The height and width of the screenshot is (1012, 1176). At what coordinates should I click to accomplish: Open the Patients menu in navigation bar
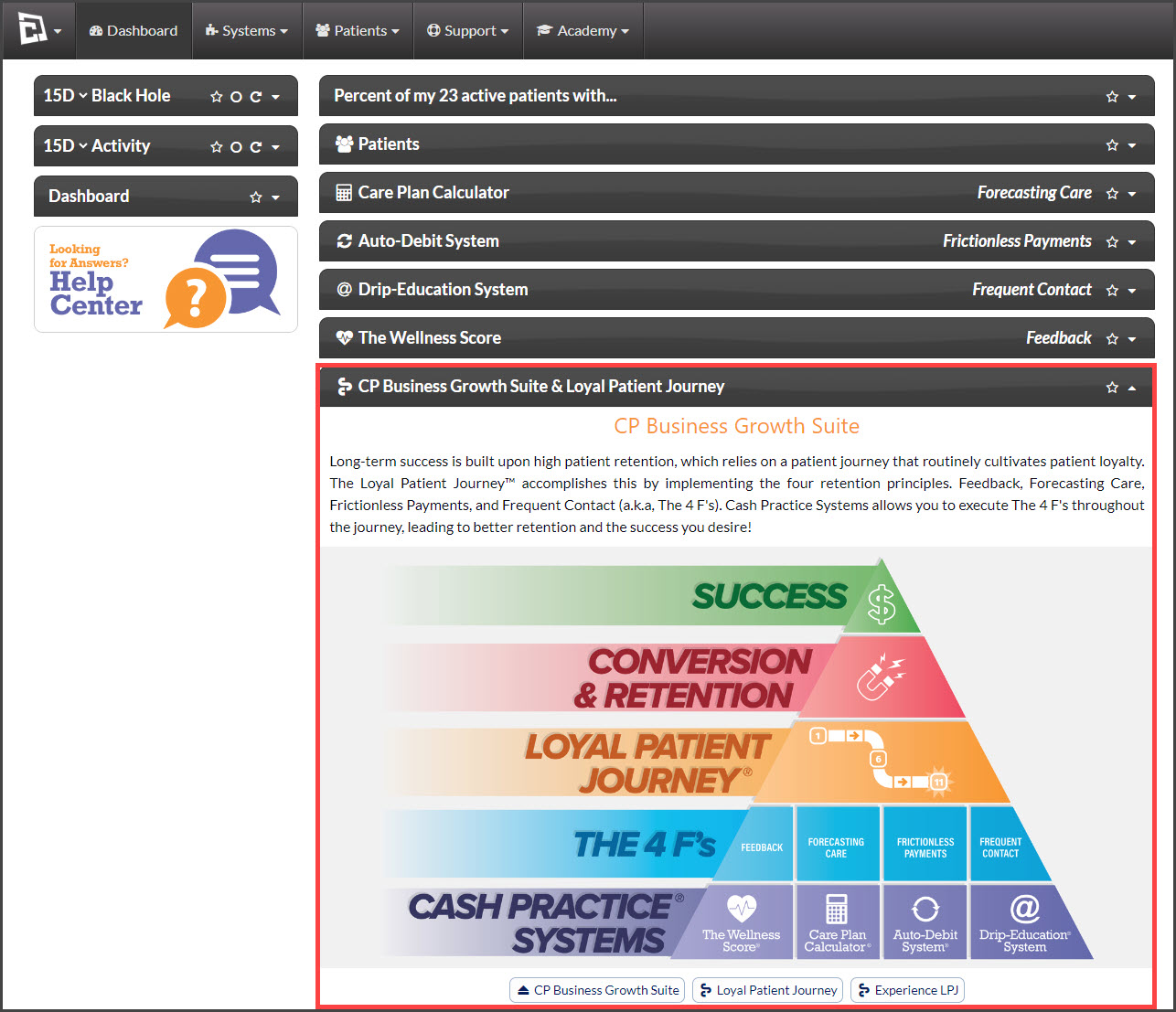tap(358, 30)
